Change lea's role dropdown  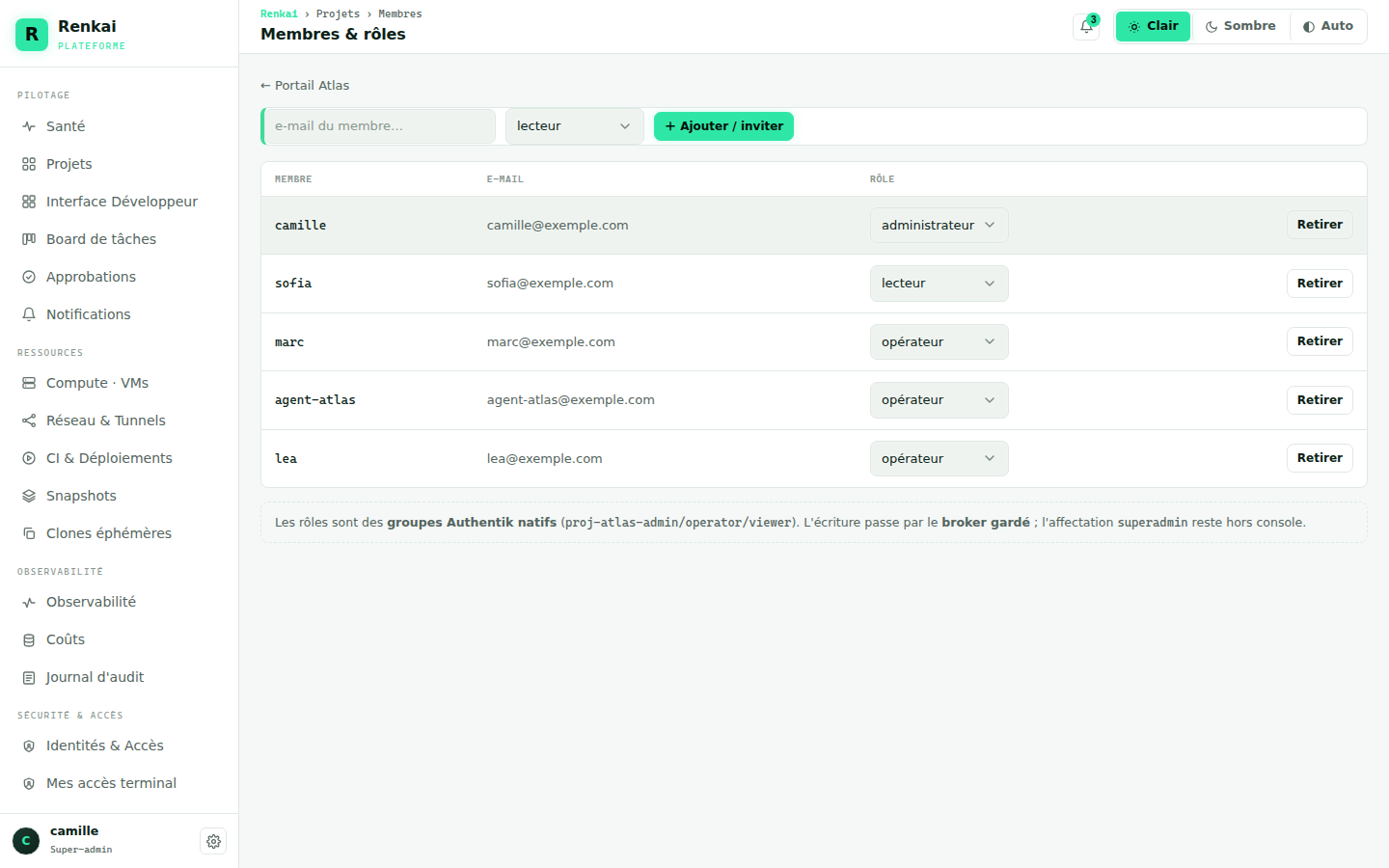tap(939, 459)
